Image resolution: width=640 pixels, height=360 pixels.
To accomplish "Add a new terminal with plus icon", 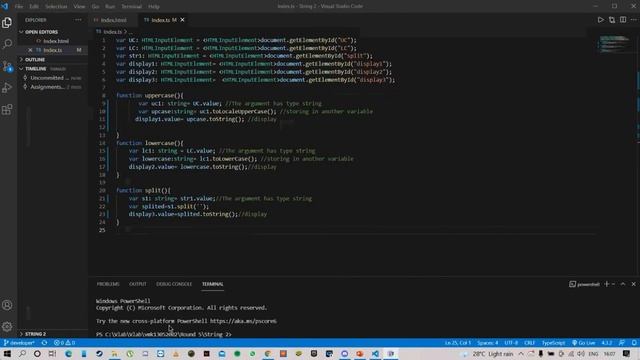I will [607, 284].
